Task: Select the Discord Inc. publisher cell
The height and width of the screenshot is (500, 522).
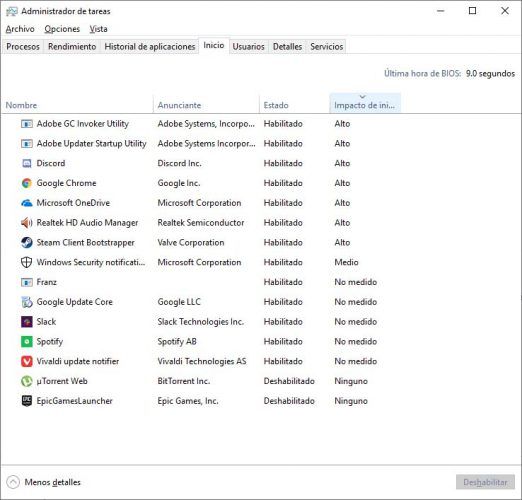Action: coord(179,163)
